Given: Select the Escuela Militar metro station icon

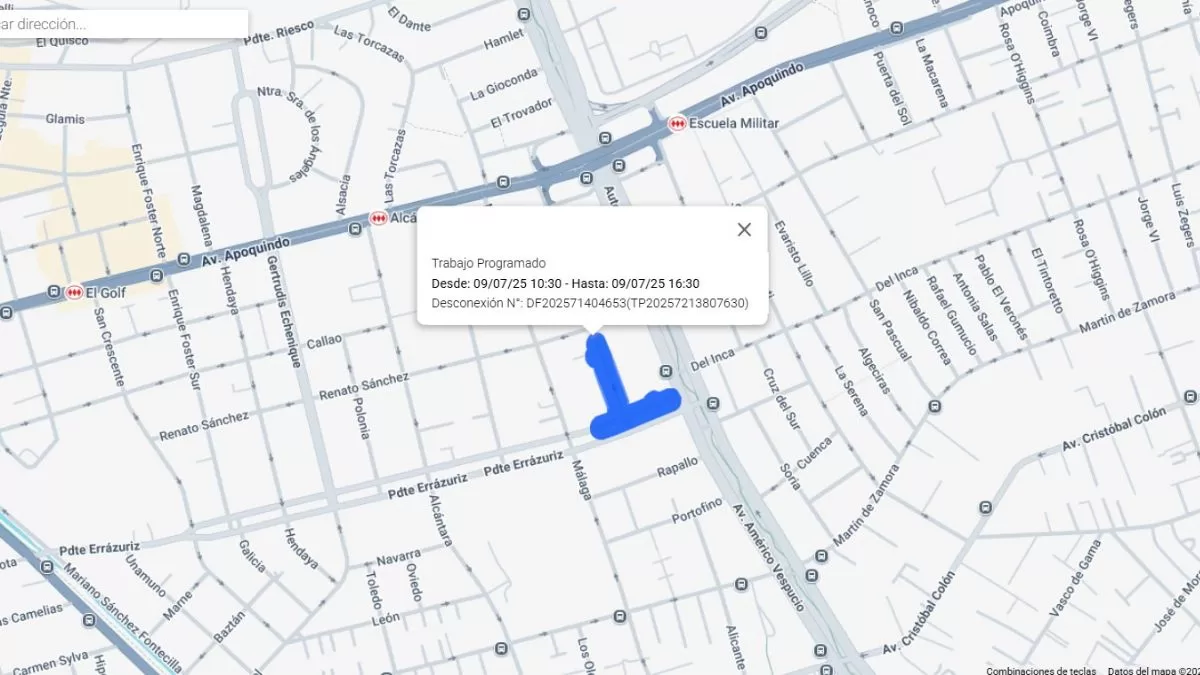Looking at the screenshot, I should pyautogui.click(x=678, y=124).
